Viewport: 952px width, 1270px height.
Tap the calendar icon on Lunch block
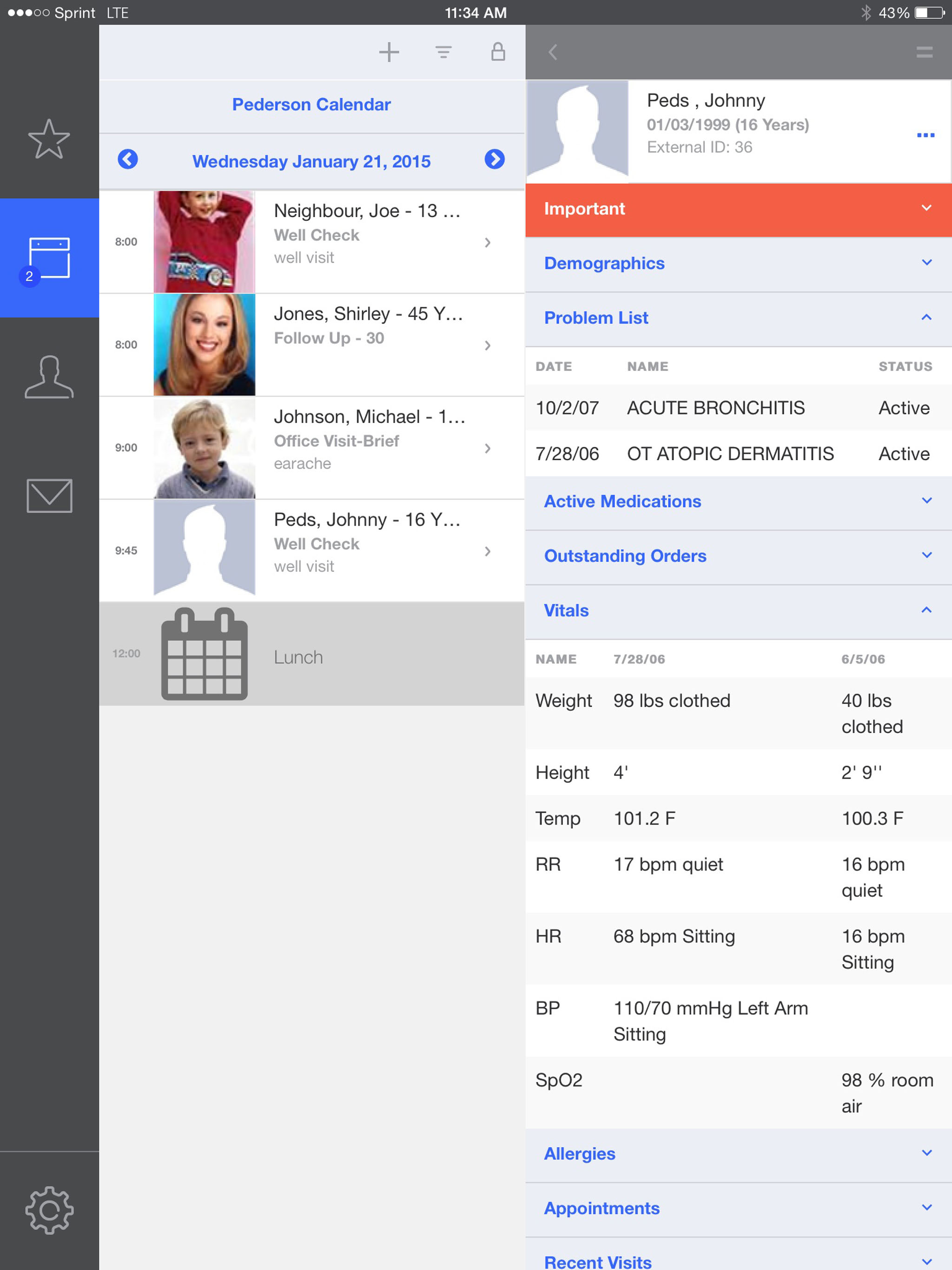[x=205, y=654]
